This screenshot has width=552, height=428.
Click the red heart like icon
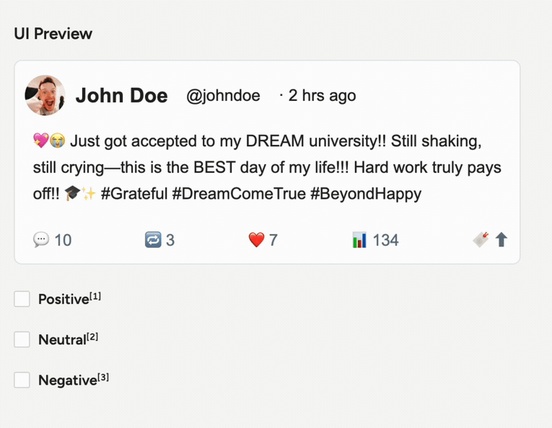(x=256, y=240)
